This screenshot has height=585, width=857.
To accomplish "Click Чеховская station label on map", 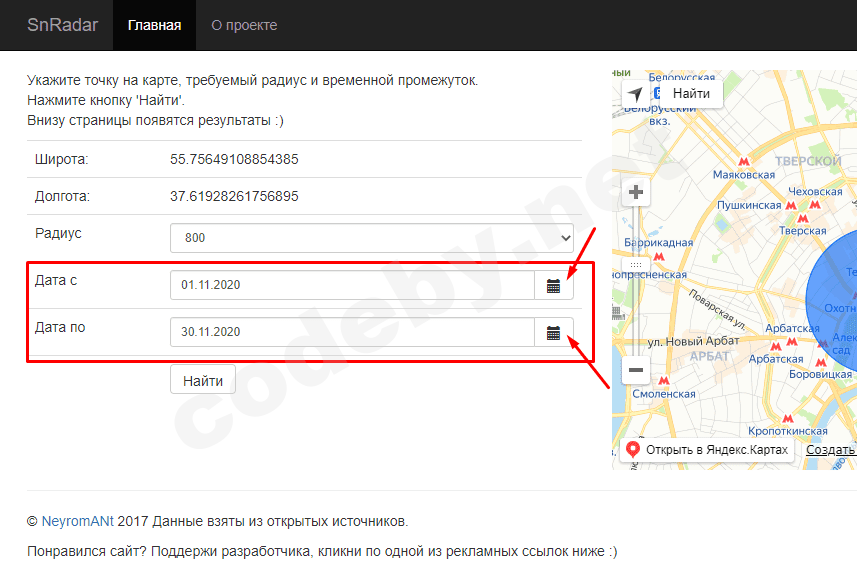I will 815,192.
